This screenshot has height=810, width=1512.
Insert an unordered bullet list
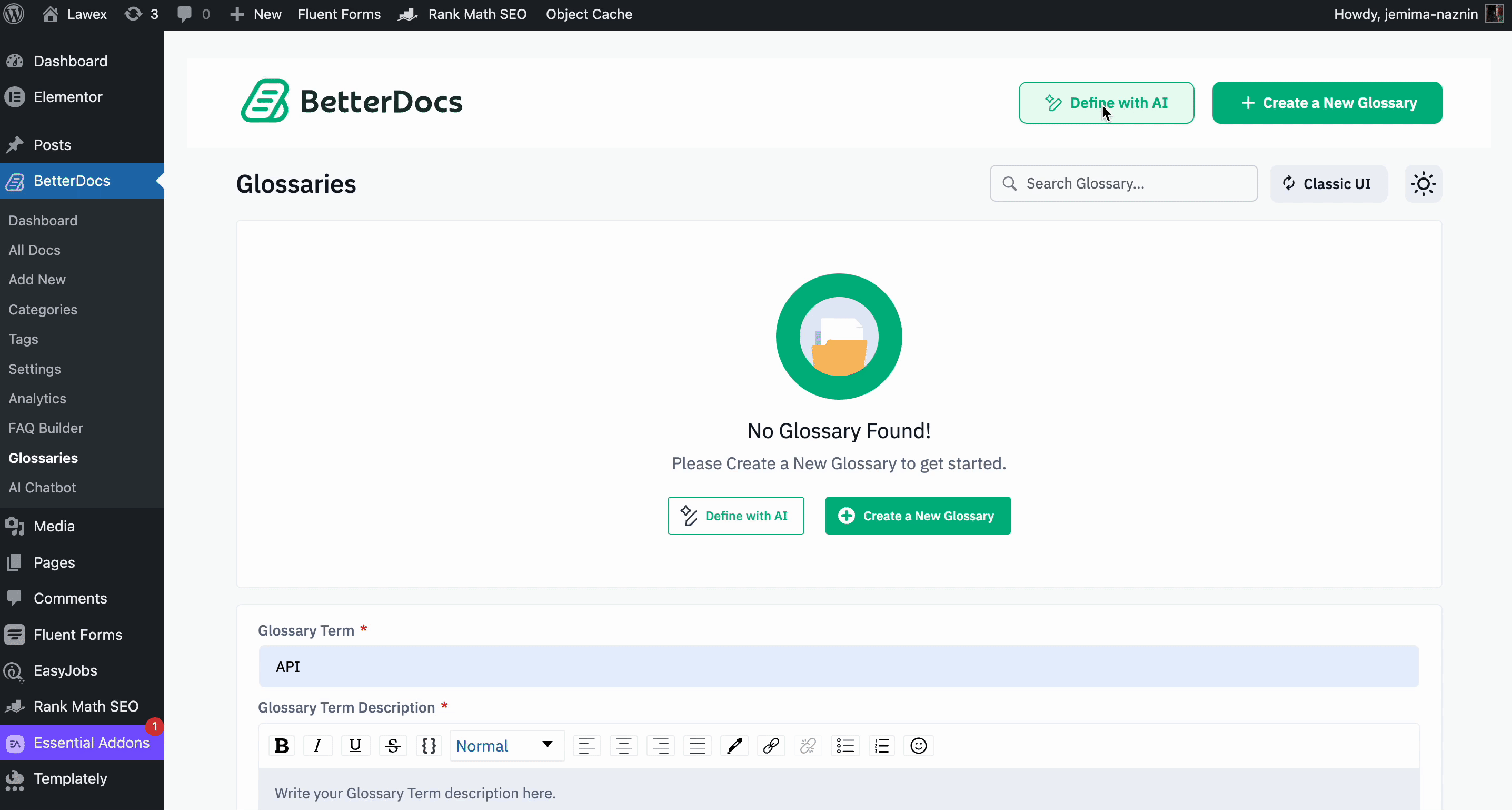coord(845,746)
